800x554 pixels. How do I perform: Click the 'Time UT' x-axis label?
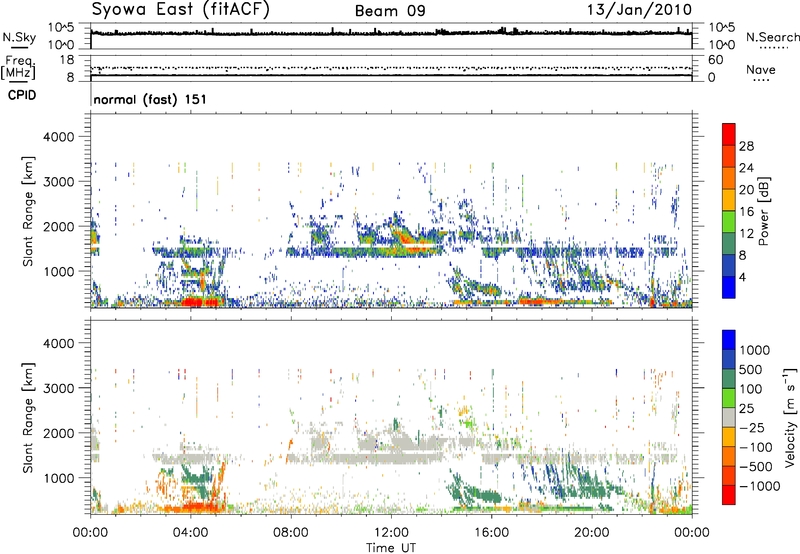pos(391,547)
